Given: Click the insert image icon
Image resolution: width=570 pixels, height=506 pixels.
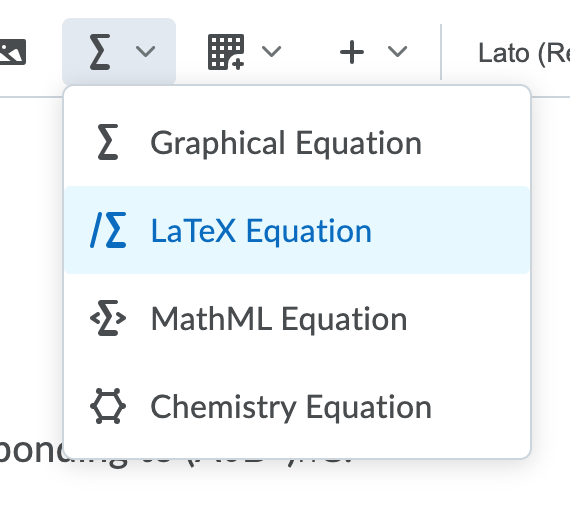Looking at the screenshot, I should [x=13, y=52].
